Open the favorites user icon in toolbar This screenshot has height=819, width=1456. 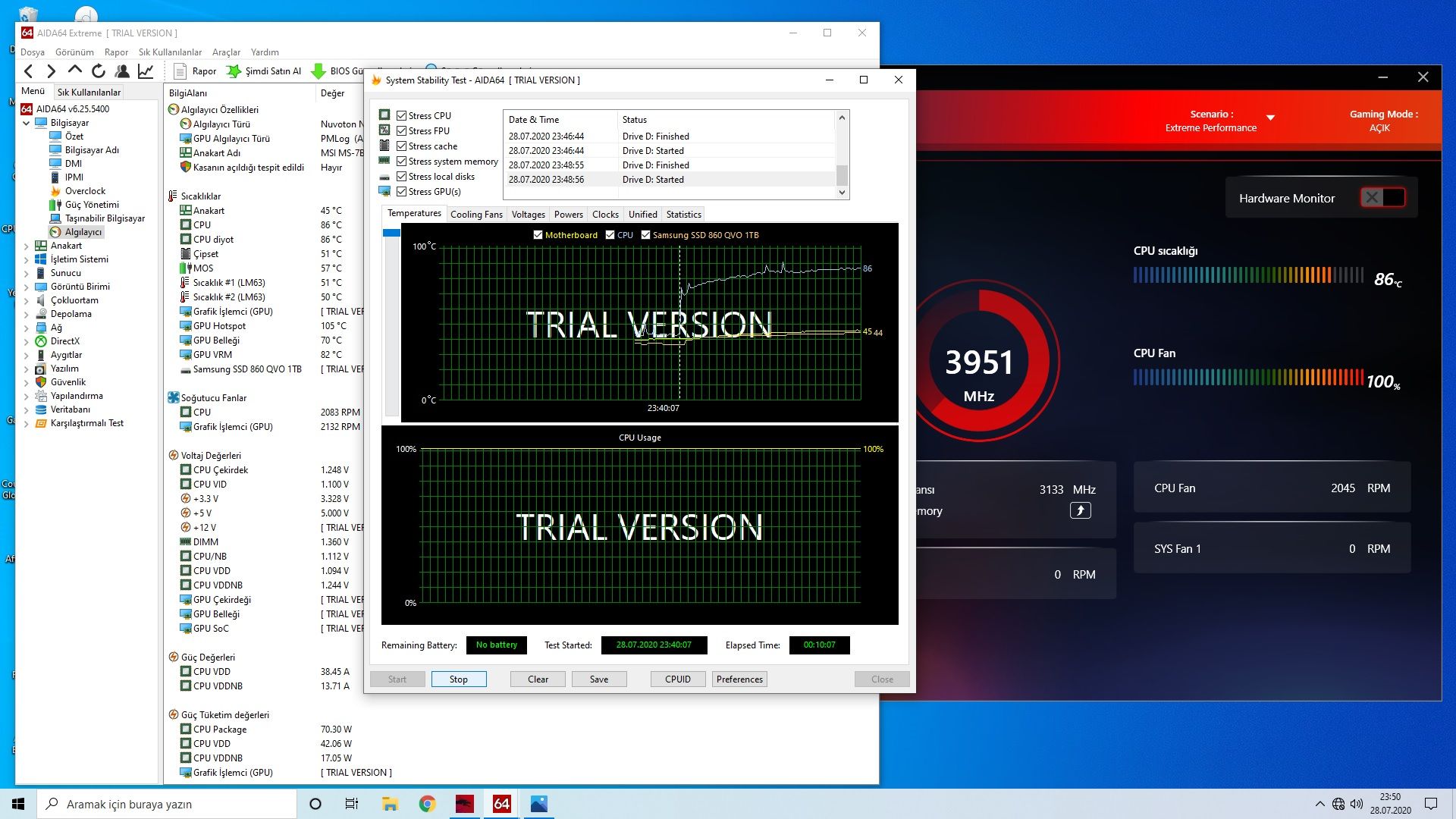121,71
